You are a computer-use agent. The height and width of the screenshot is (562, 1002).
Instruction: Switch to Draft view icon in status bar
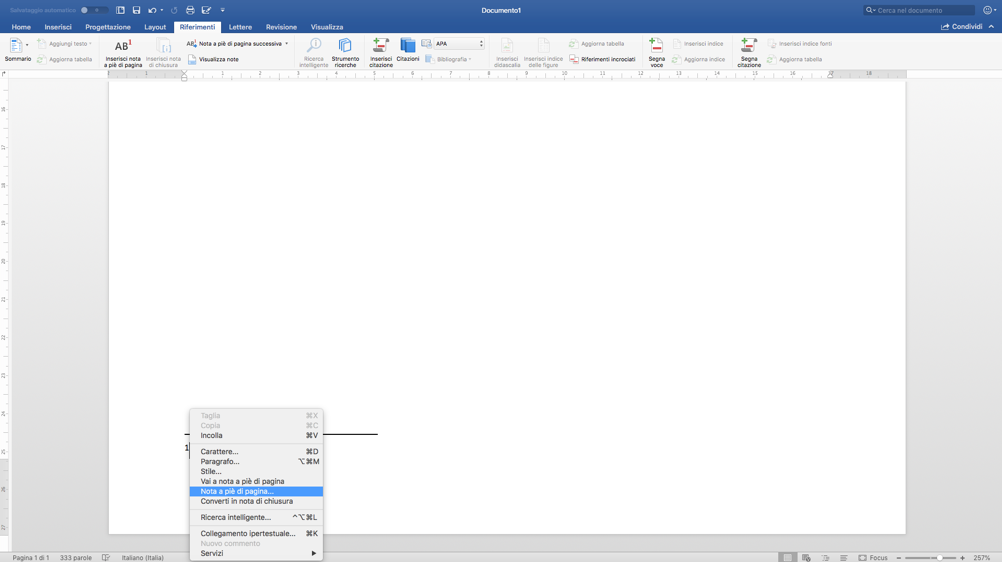pos(844,558)
